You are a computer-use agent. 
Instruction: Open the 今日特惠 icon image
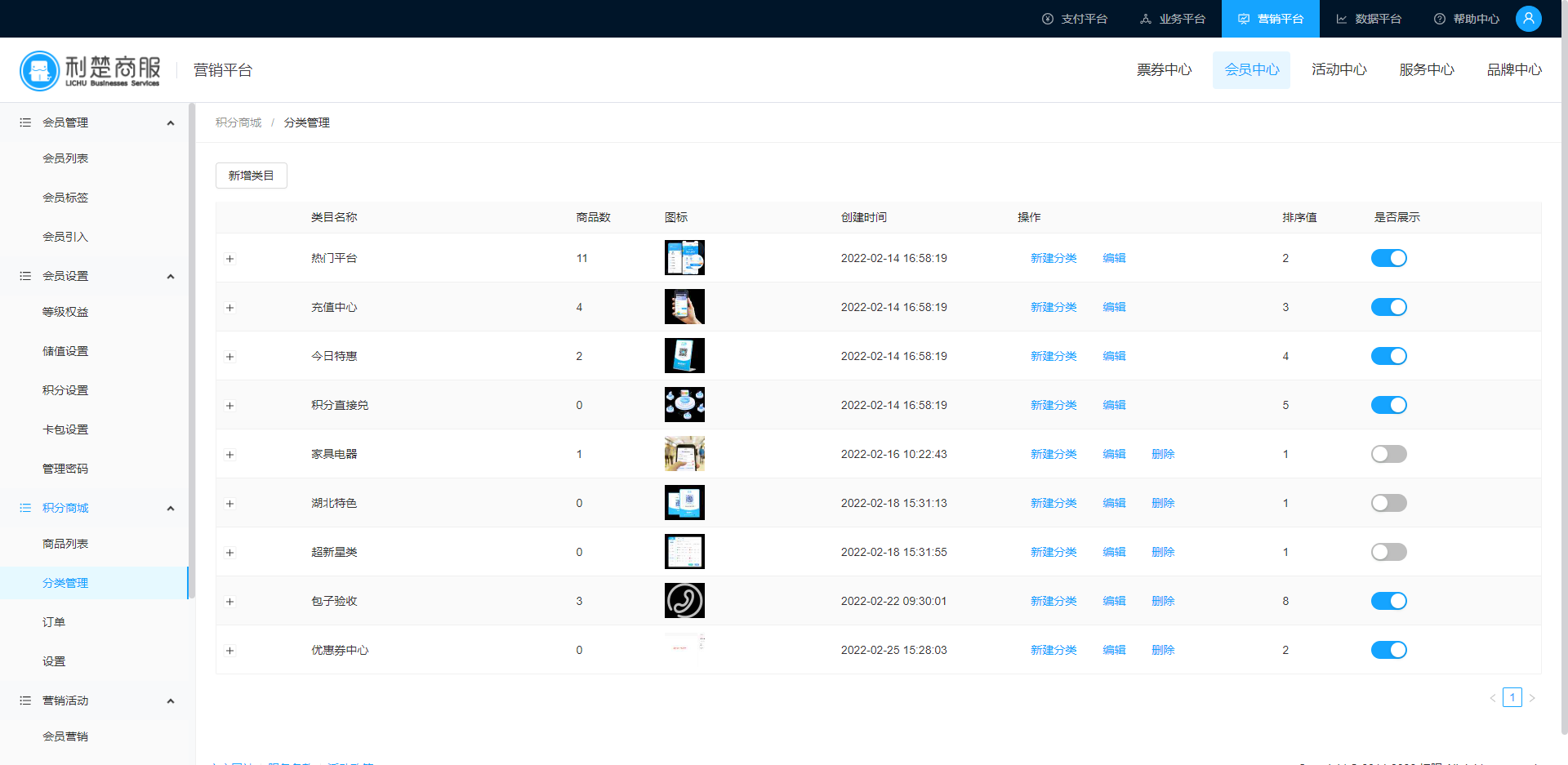click(684, 356)
